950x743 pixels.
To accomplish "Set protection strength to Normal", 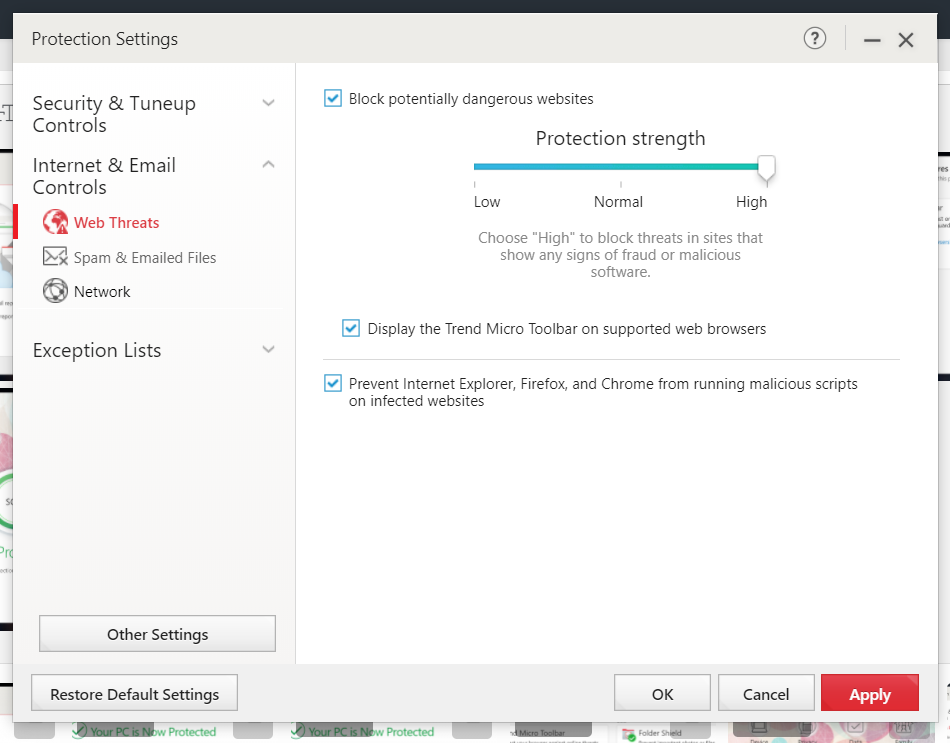I will (x=618, y=202).
